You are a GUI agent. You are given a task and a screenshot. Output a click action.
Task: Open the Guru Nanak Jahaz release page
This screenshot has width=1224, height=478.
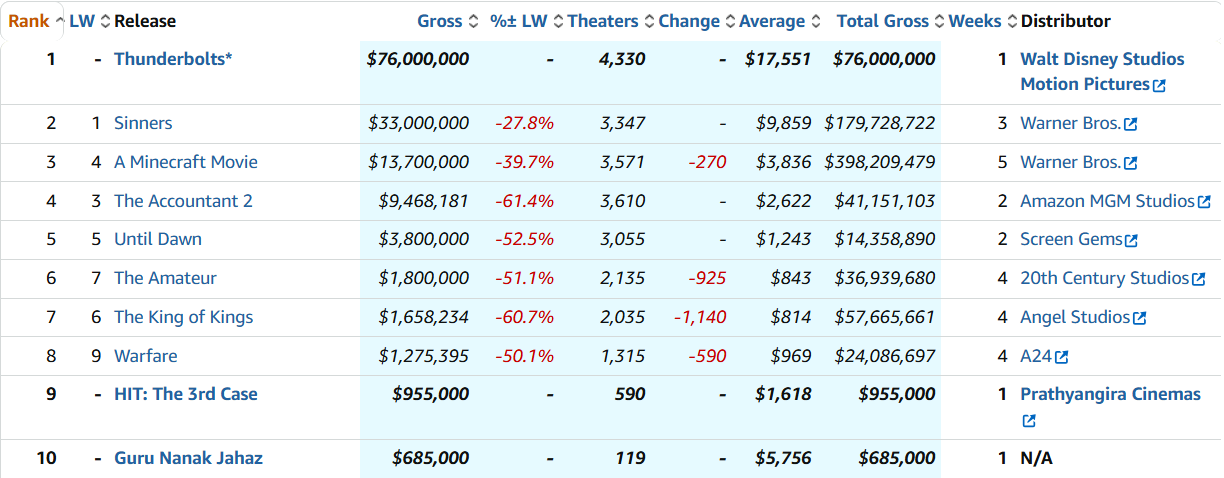click(188, 458)
